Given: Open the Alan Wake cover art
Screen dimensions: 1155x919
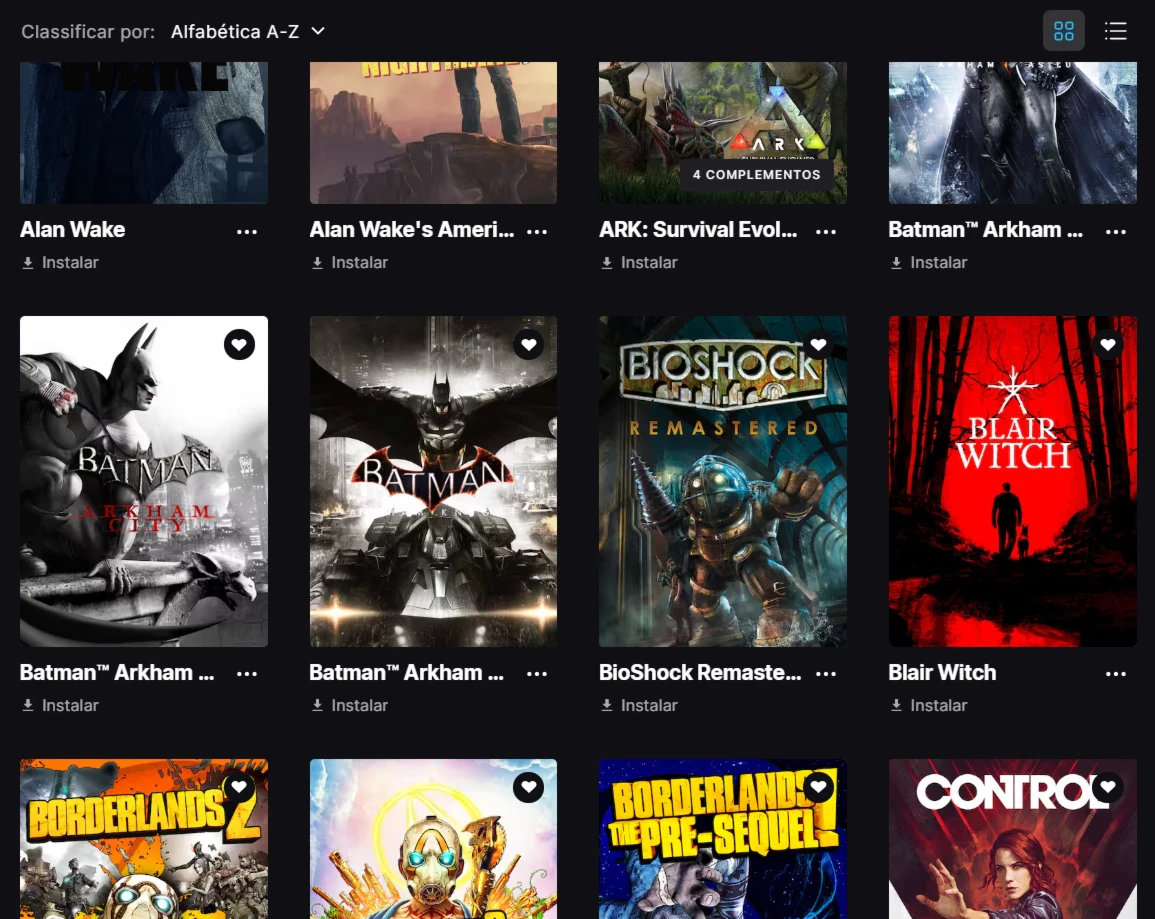Looking at the screenshot, I should (x=144, y=133).
